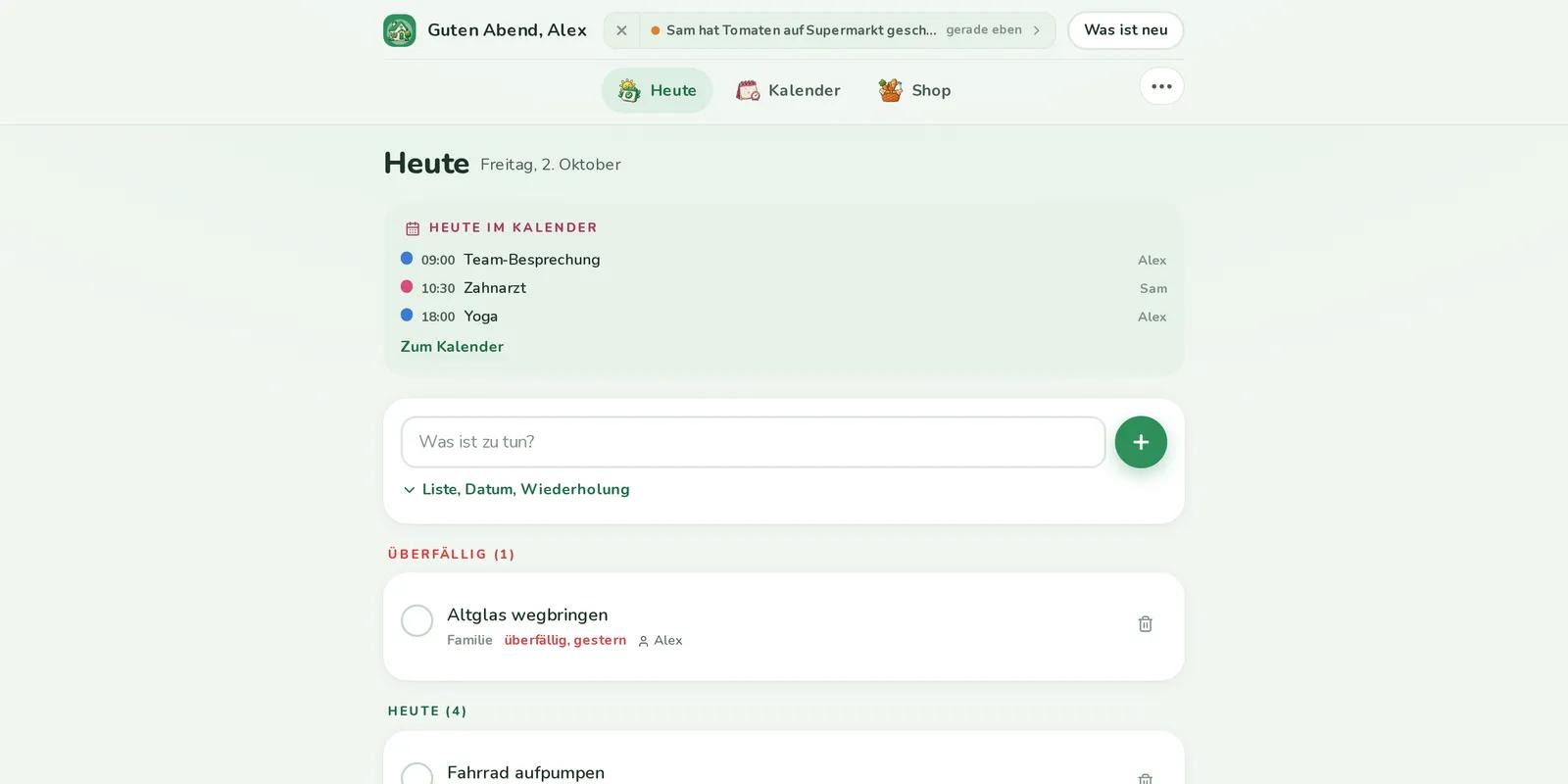Follow the Zum Kalender link
The width and height of the screenshot is (1568, 784).
coord(452,347)
